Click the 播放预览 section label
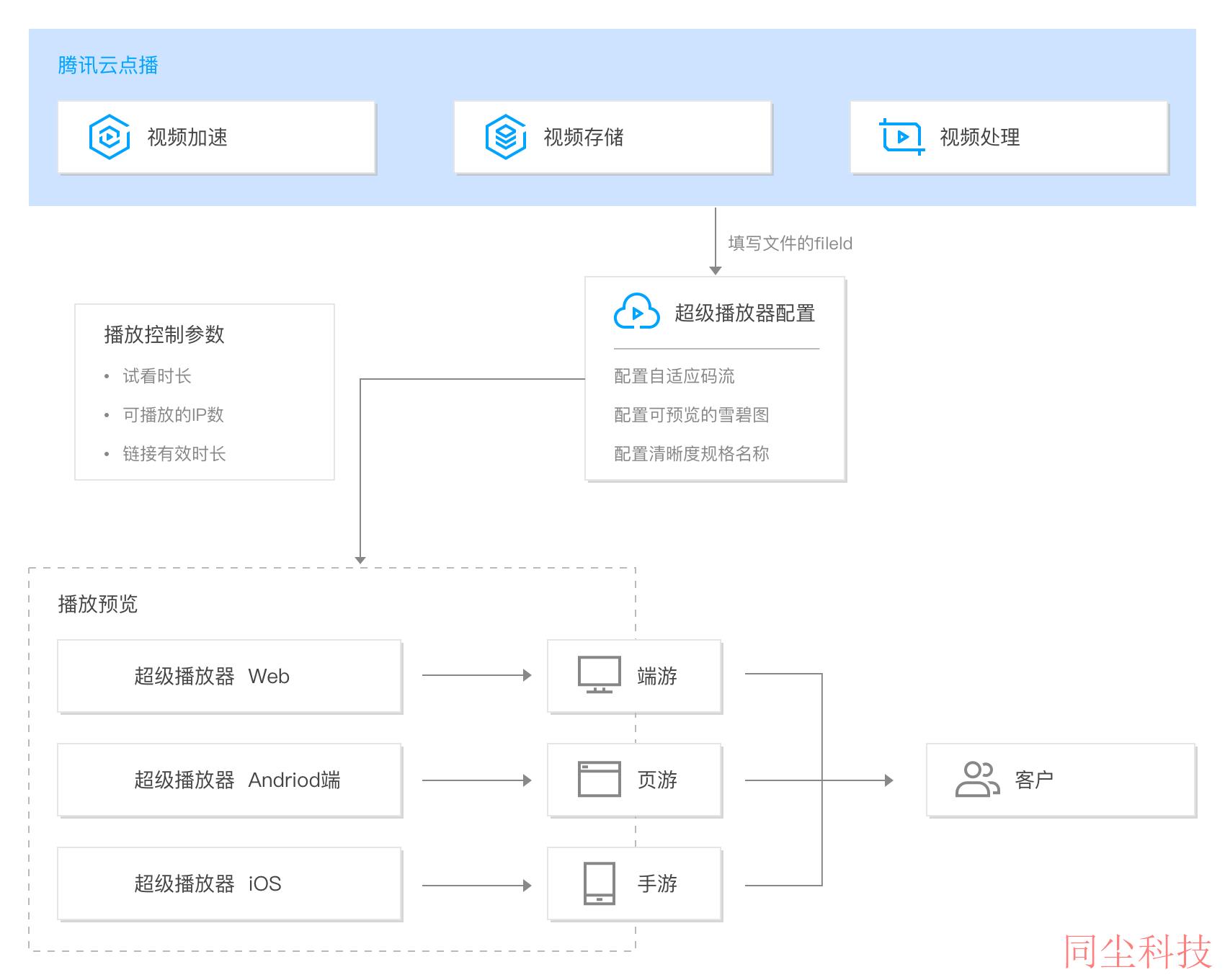This screenshot has height=980, width=1225. pyautogui.click(x=98, y=604)
